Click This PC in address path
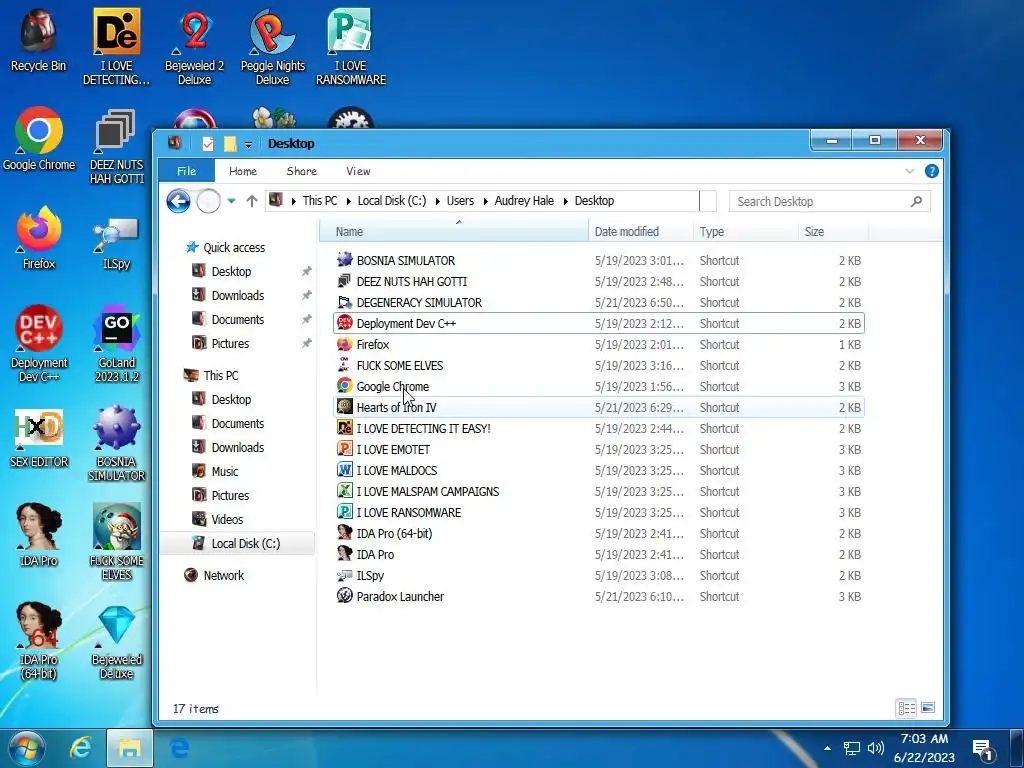Screen dimensions: 1024x768 coord(320,201)
